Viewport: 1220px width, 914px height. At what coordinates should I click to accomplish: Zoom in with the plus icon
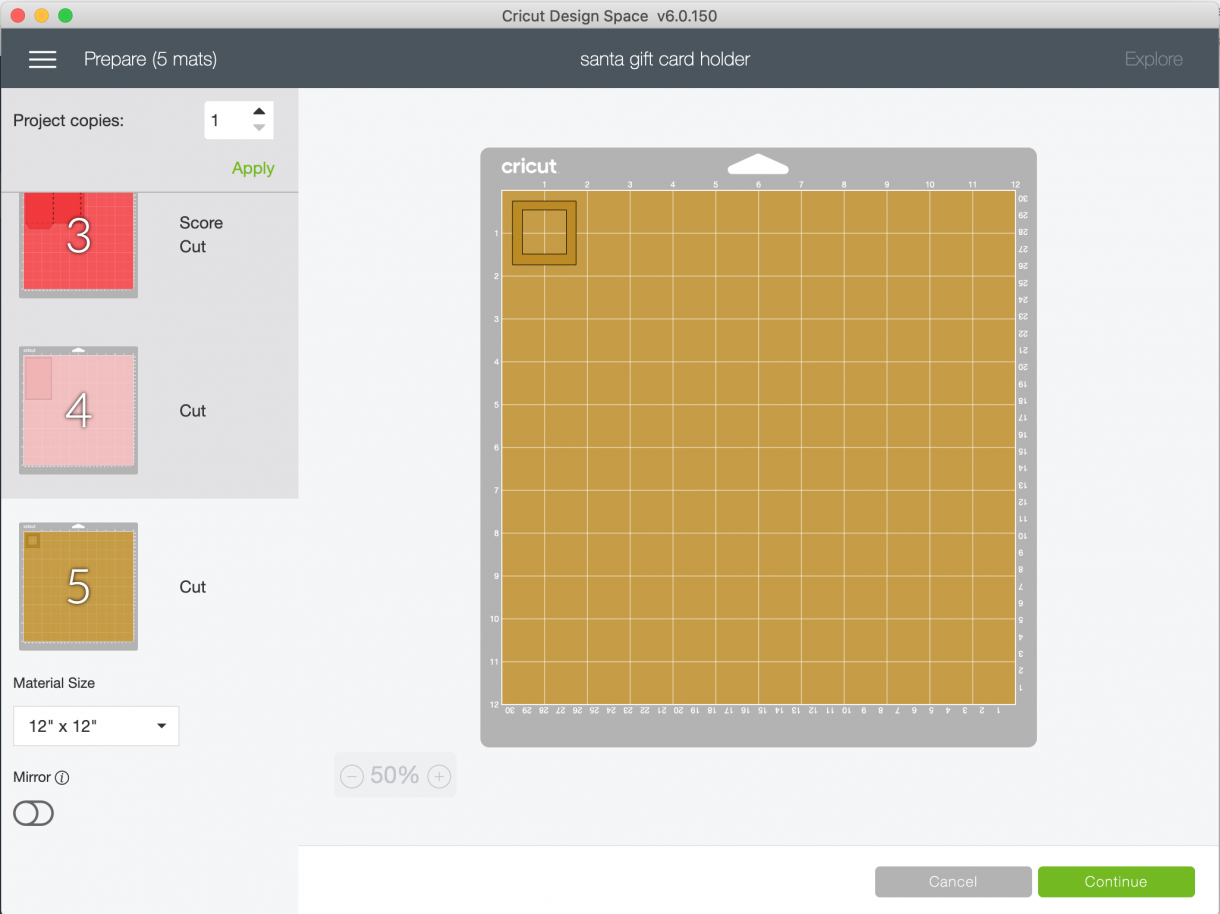coord(439,776)
